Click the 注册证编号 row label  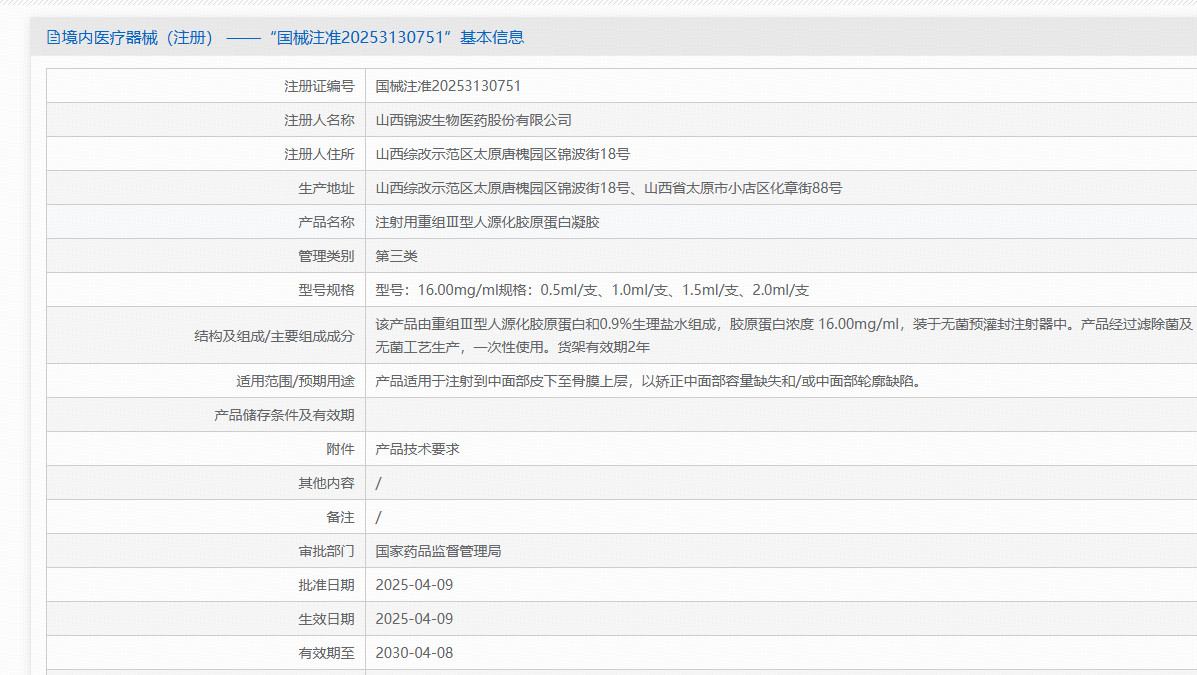point(319,86)
